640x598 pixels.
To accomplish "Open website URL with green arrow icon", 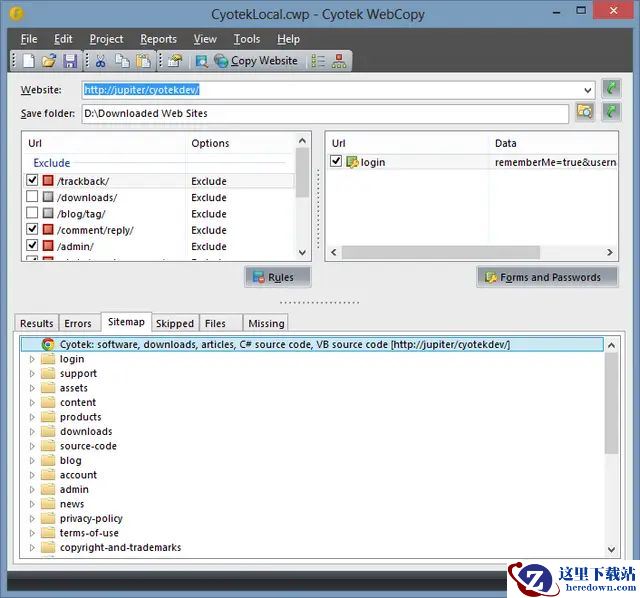I will click(x=611, y=88).
